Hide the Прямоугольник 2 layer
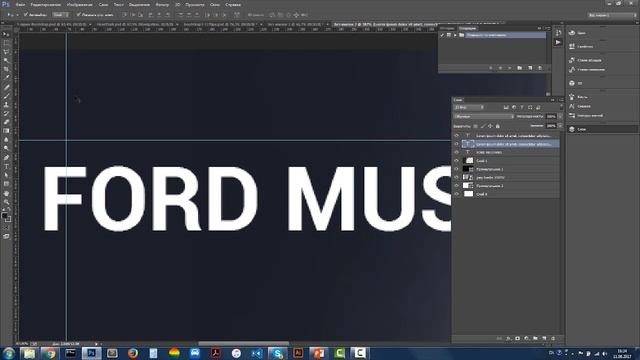This screenshot has width=640, height=360. click(x=457, y=186)
